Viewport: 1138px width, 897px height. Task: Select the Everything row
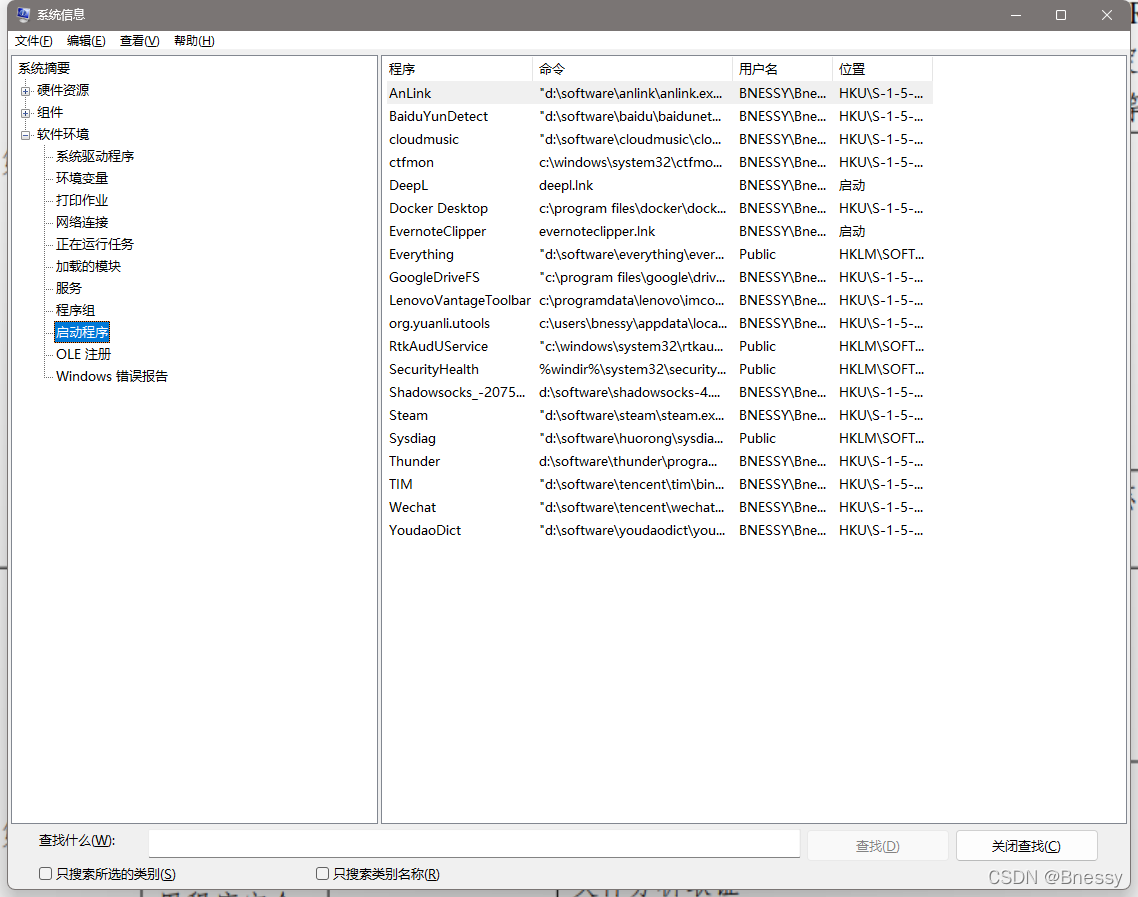point(658,254)
